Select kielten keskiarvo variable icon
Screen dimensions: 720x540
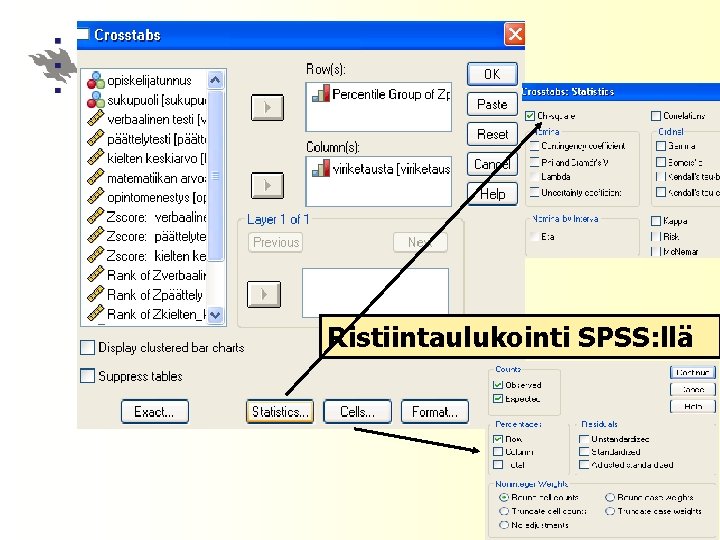[x=96, y=158]
